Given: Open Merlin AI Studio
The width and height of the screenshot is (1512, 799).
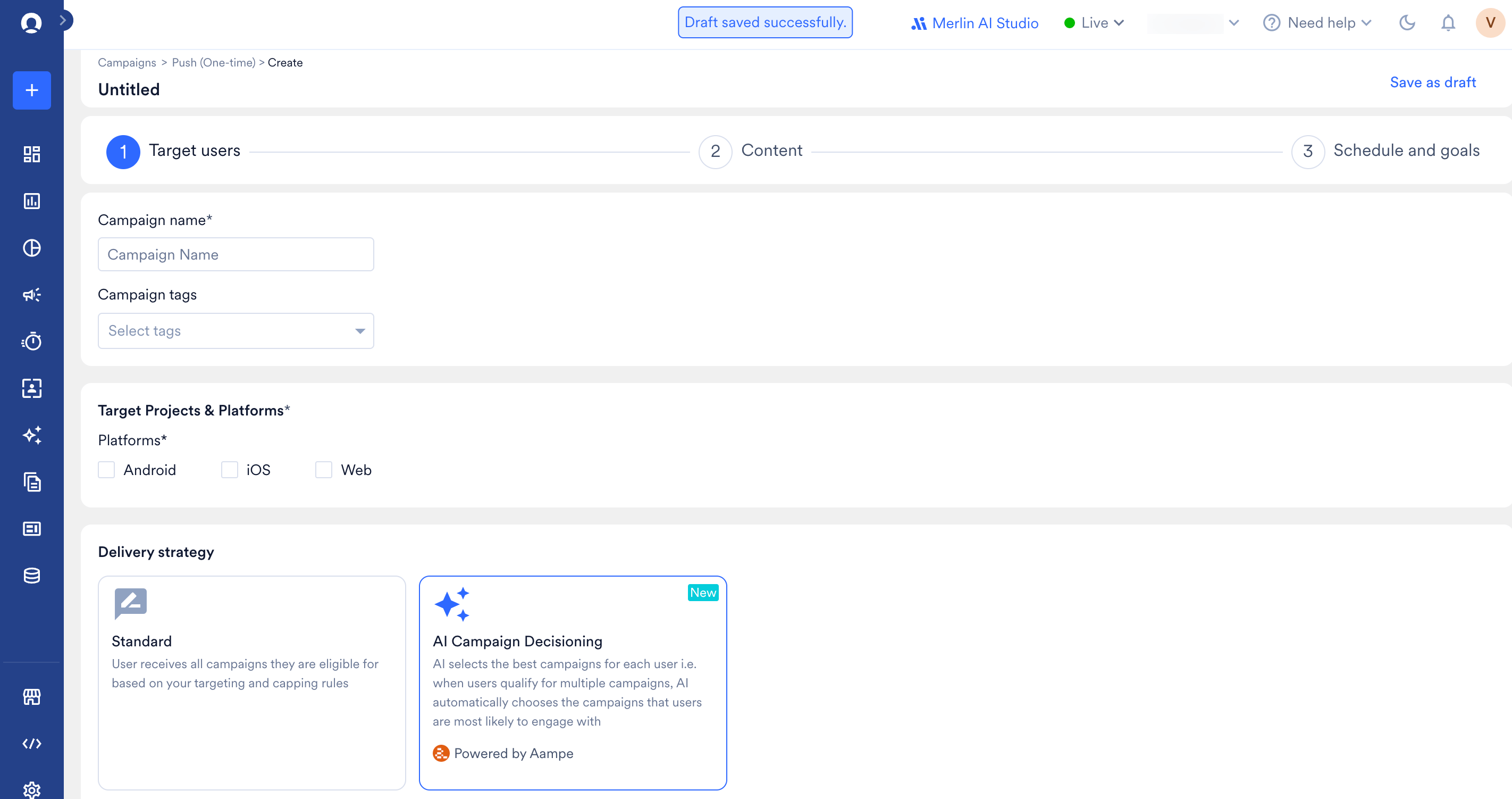Looking at the screenshot, I should click(x=975, y=23).
